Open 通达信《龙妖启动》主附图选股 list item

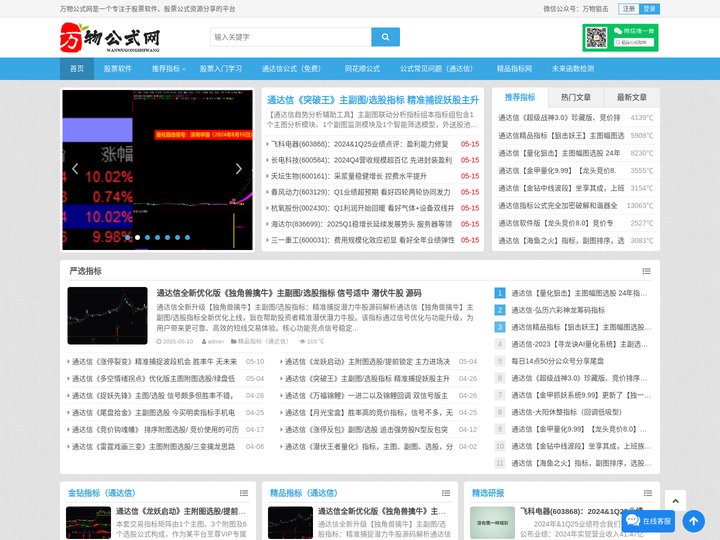pyautogui.click(x=367, y=362)
